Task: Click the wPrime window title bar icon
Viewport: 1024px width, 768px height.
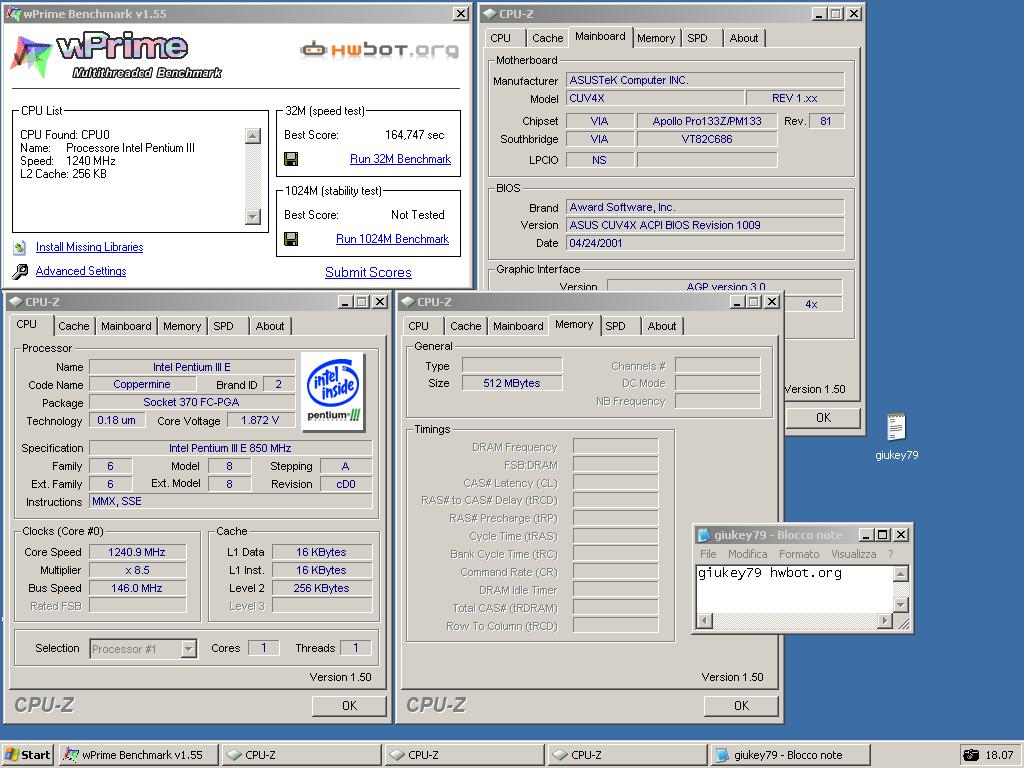Action: (x=14, y=14)
